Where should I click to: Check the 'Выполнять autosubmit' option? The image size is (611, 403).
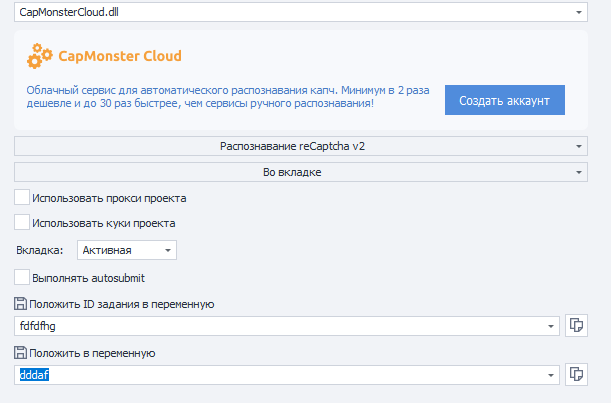tap(22, 277)
